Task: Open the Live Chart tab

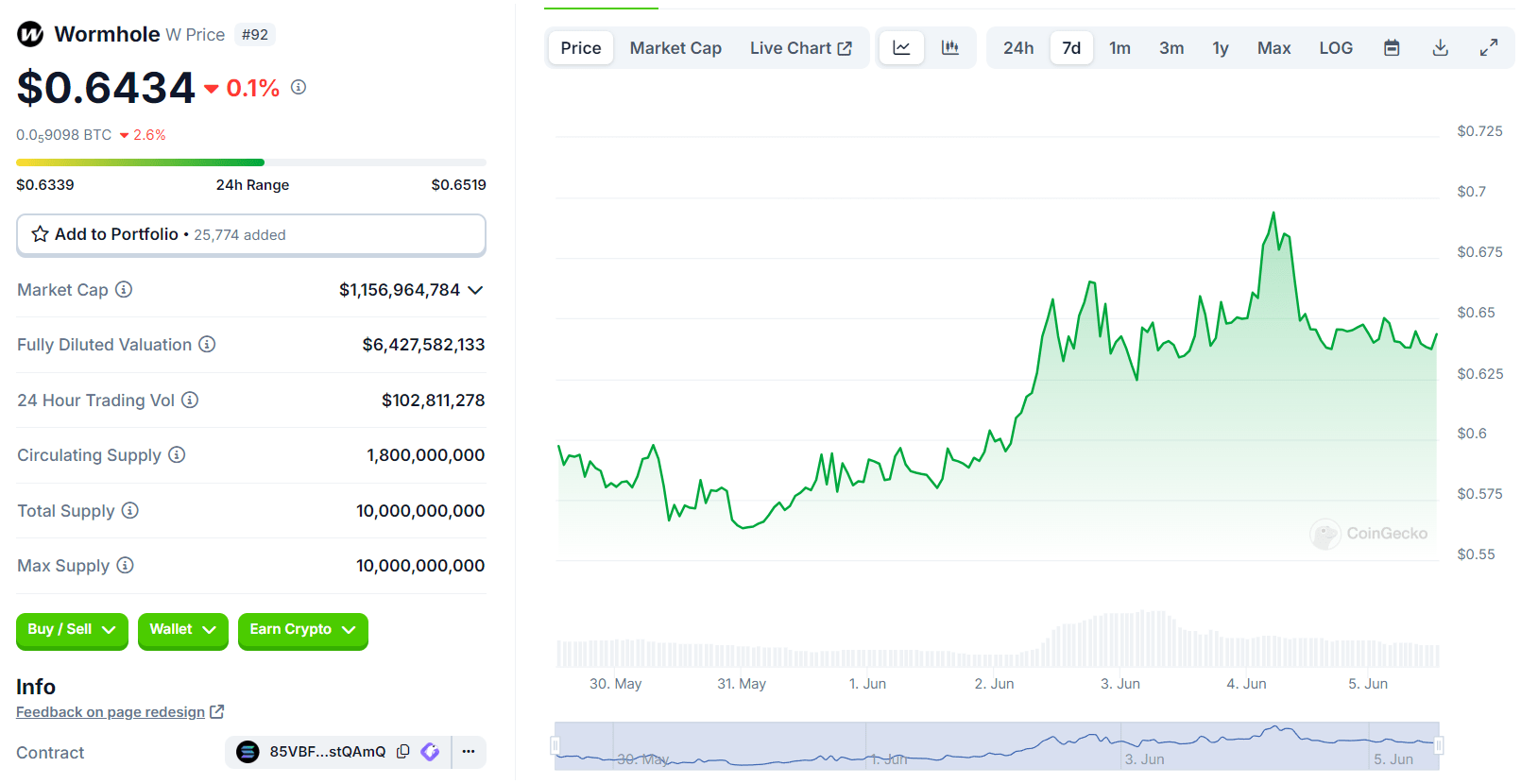Action: [801, 48]
